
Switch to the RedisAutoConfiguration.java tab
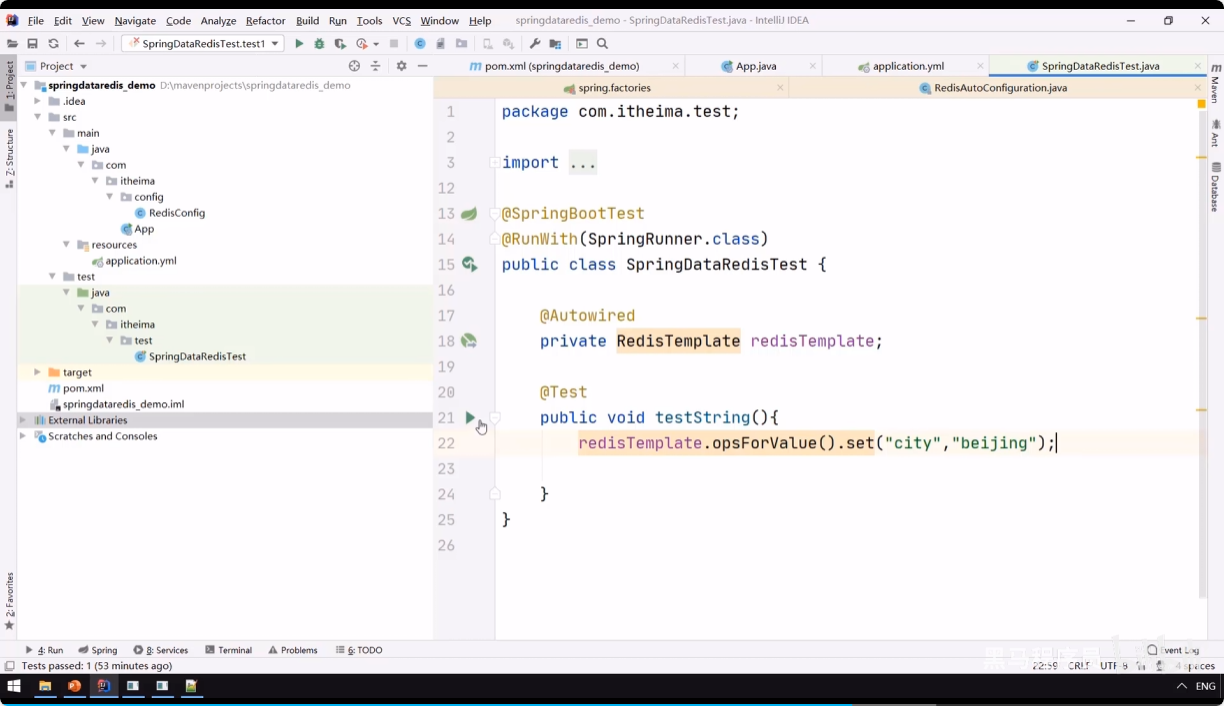(x=1000, y=88)
